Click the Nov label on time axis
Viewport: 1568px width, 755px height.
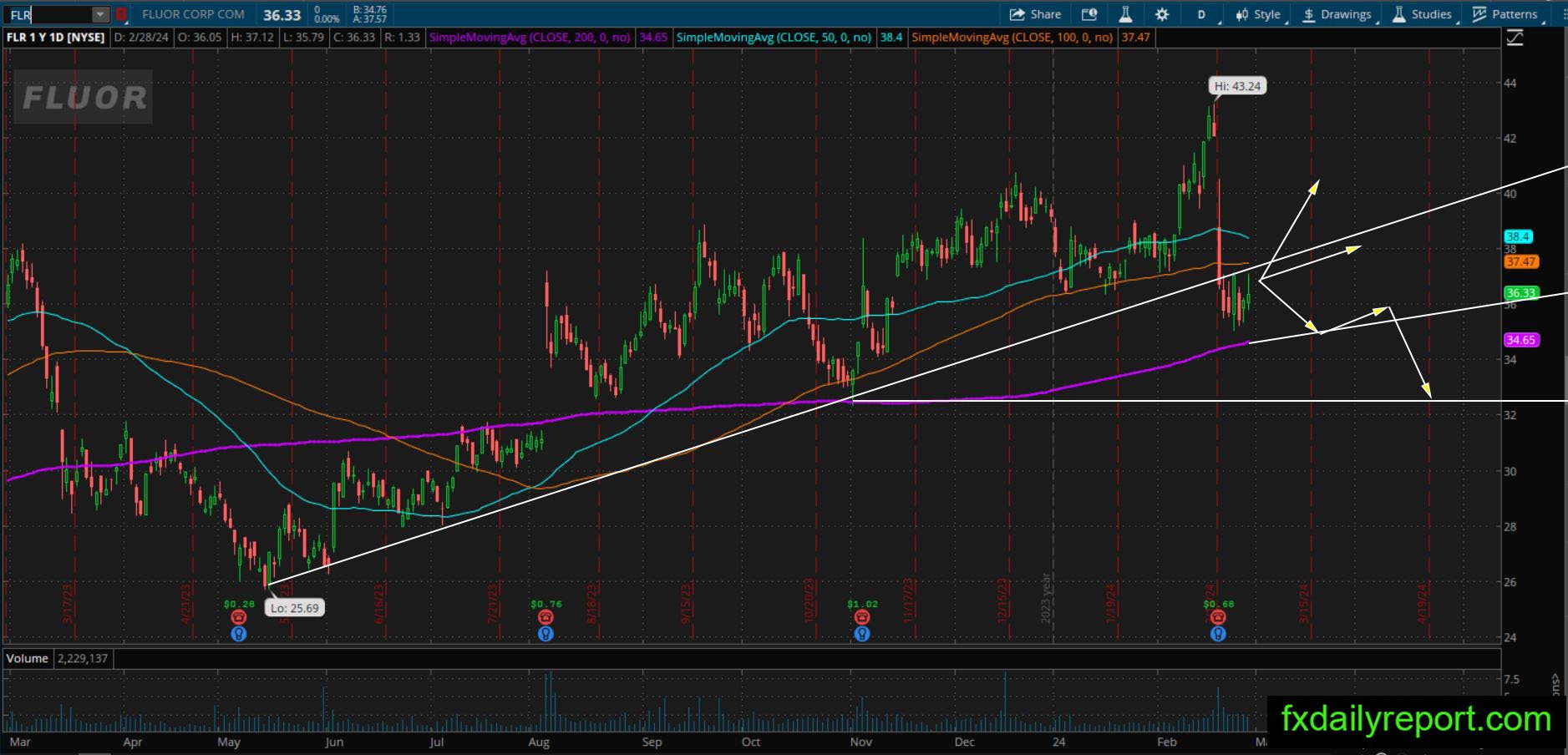coord(861,742)
